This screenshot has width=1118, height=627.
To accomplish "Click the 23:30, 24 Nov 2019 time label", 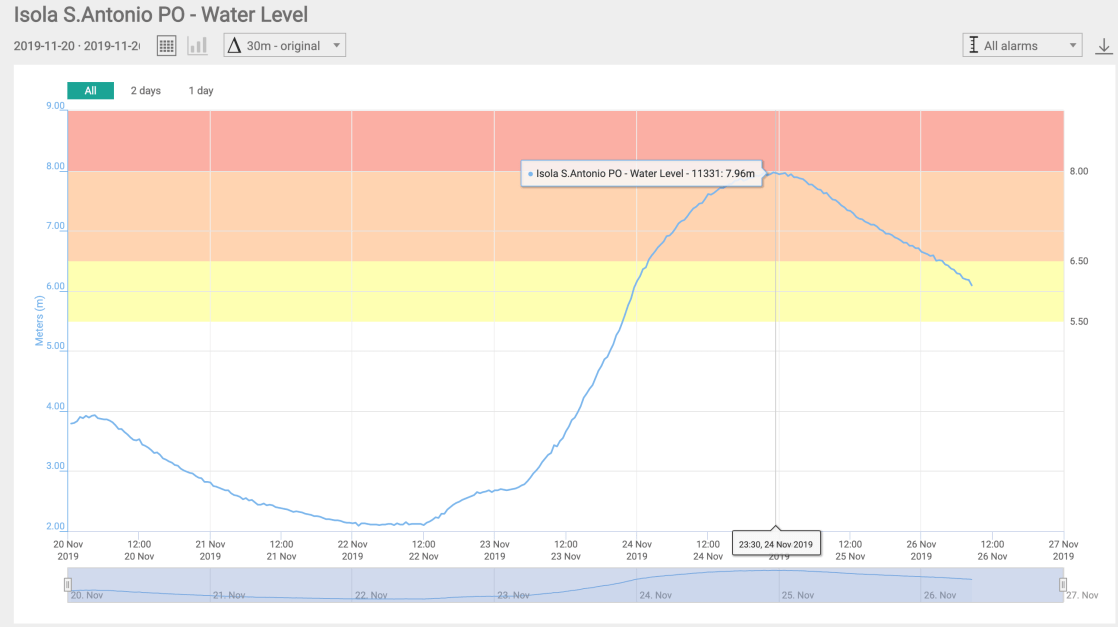I will 776,544.
